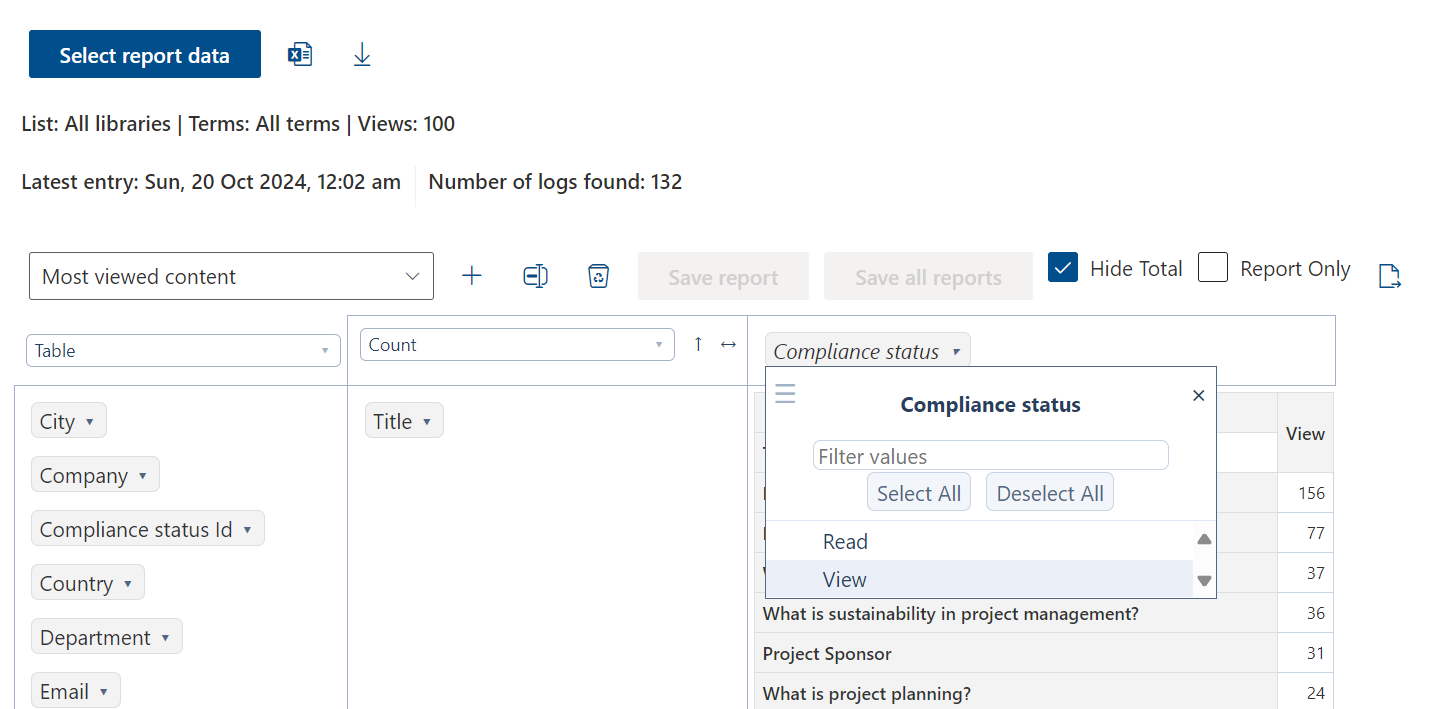The image size is (1429, 709).
Task: Click the plus icon to add report
Action: 472,276
